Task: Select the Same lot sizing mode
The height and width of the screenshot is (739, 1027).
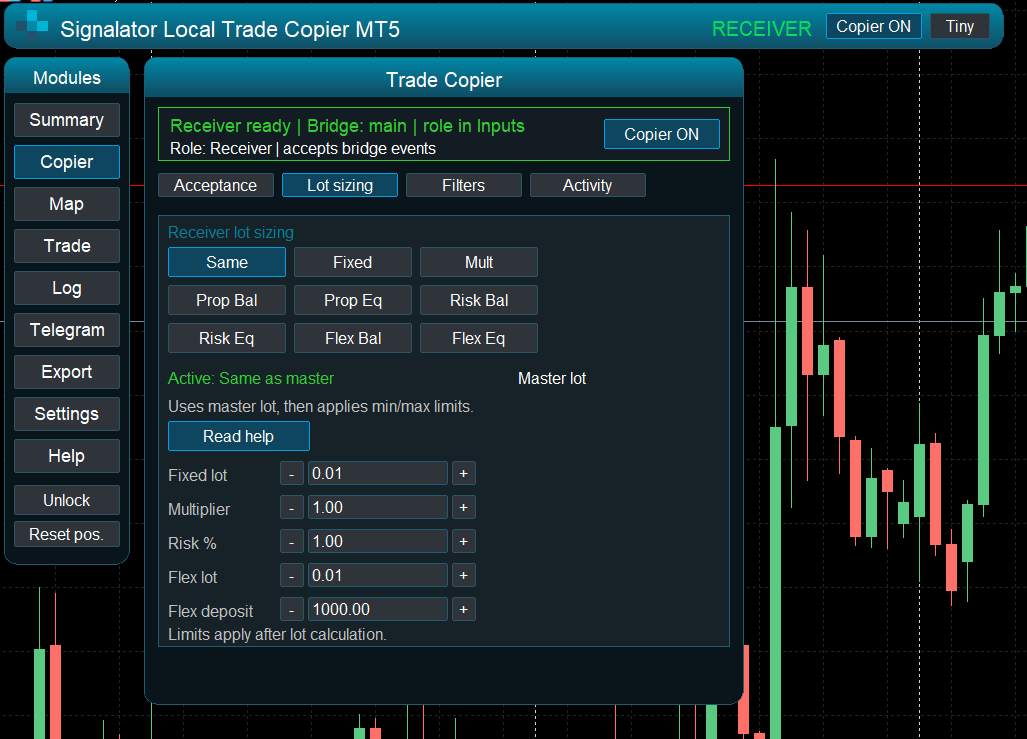Action: 227,262
